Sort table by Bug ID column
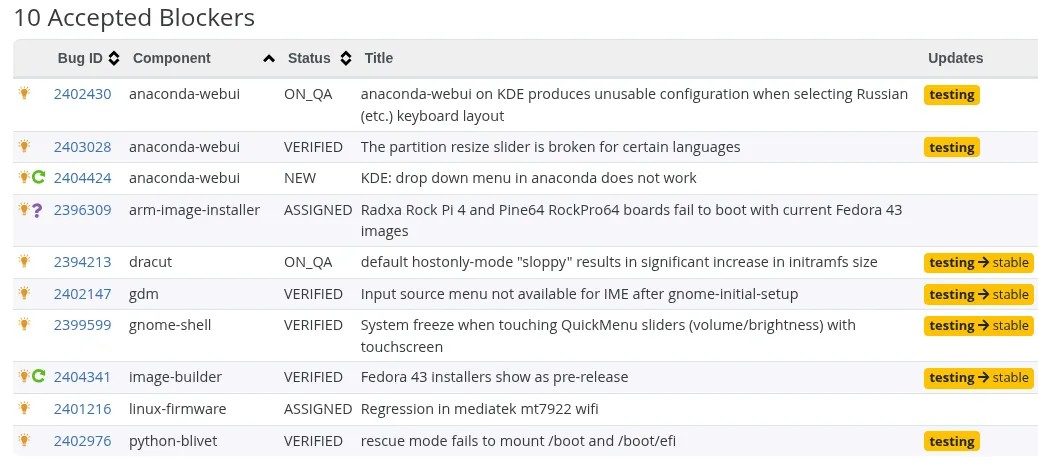This screenshot has width=1038, height=470. point(88,58)
